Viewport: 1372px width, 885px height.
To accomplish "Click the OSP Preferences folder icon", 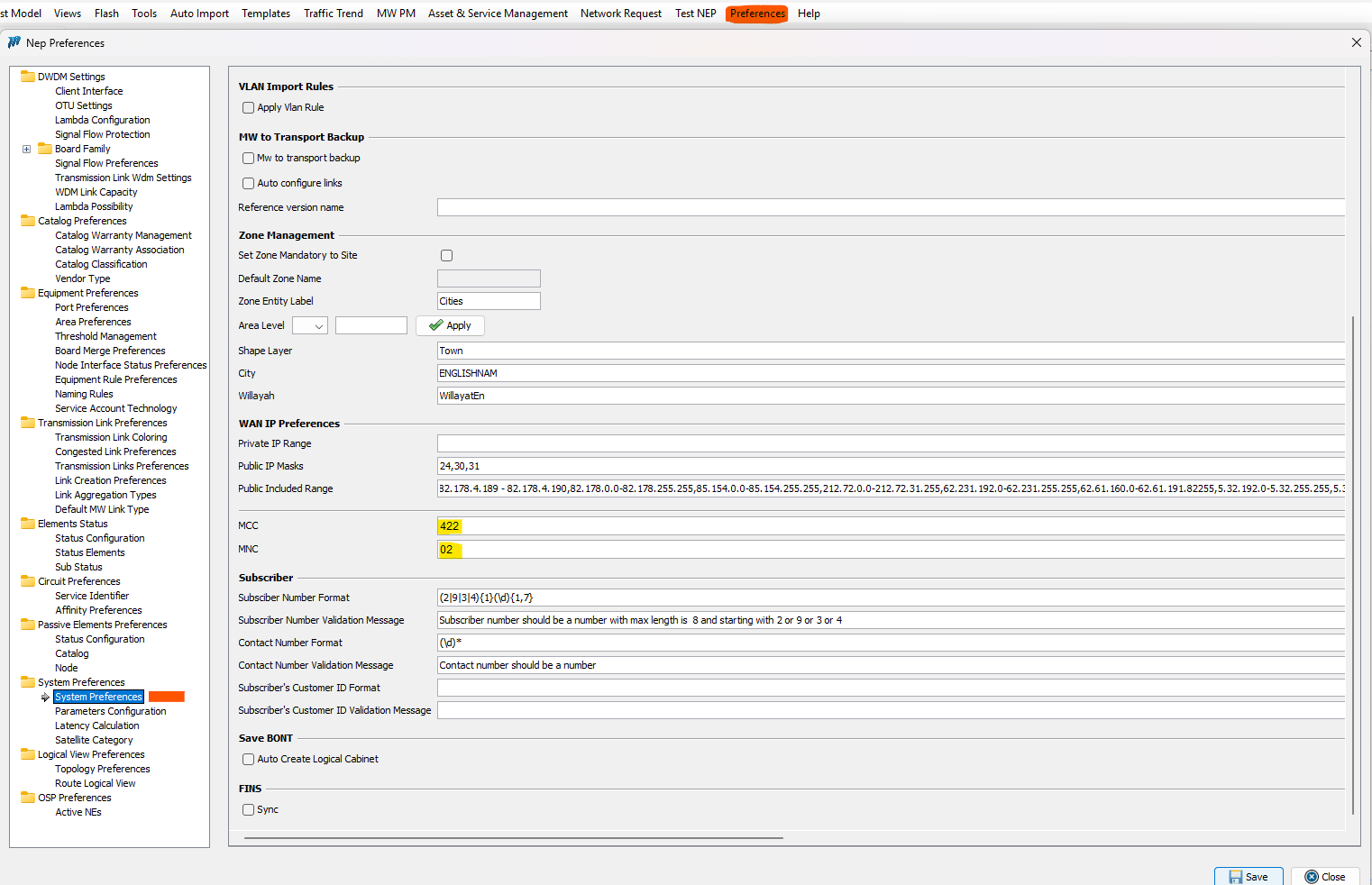I will point(28,798).
